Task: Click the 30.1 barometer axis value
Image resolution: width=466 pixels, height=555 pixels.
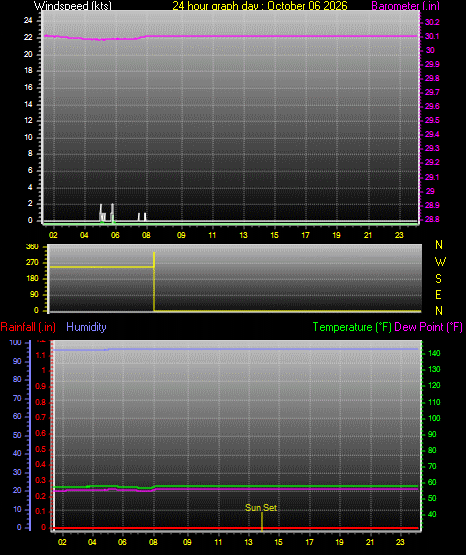Action: click(x=432, y=36)
